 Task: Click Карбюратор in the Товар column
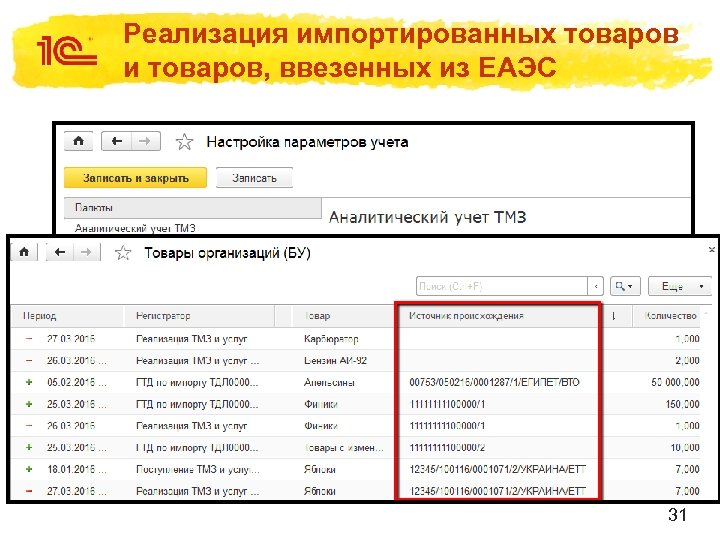click(331, 339)
